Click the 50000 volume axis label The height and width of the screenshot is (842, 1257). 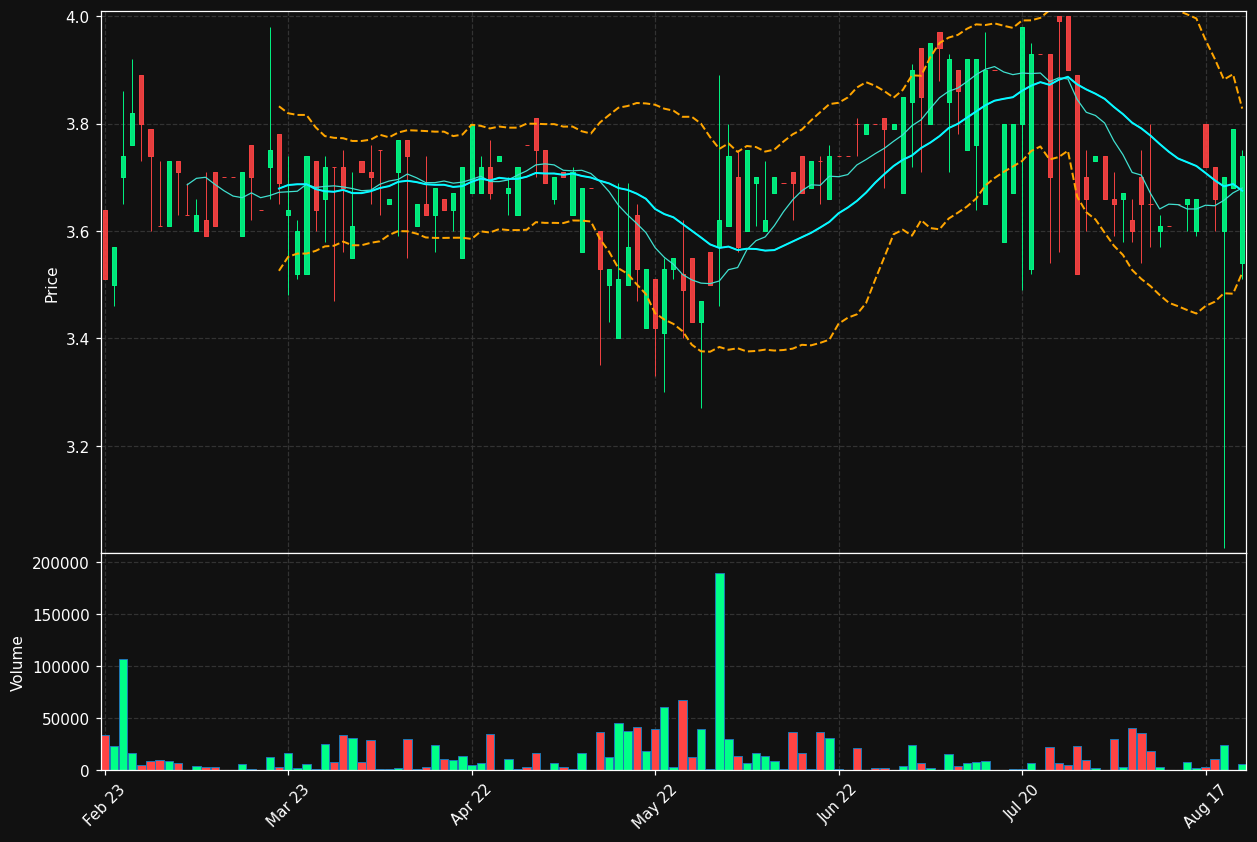coord(67,719)
